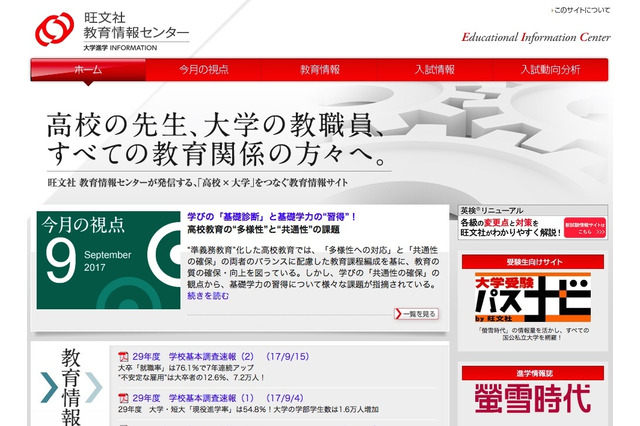Viewport: 640px width, 426px height.
Task: Click the red arrow on 一覧を見る
Action: pos(398,314)
